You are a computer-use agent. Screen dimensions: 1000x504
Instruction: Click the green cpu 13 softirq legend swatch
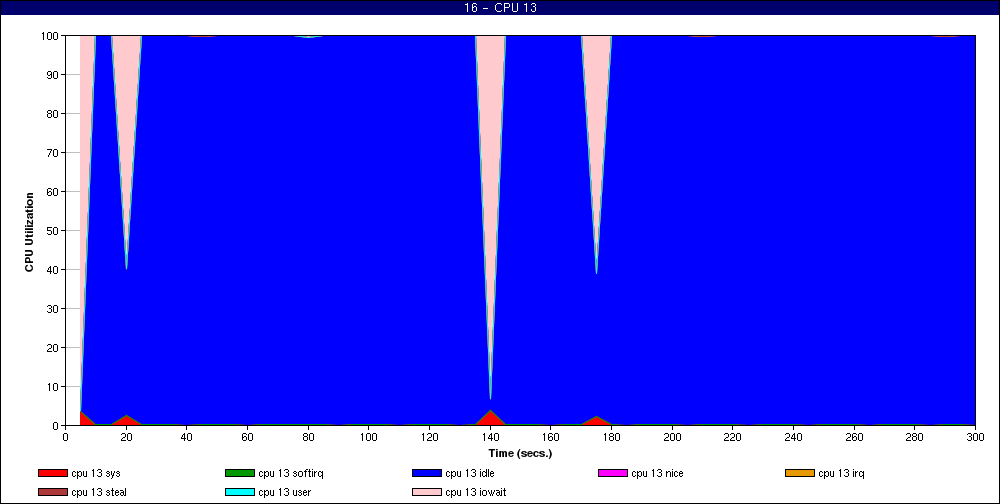pyautogui.click(x=240, y=473)
